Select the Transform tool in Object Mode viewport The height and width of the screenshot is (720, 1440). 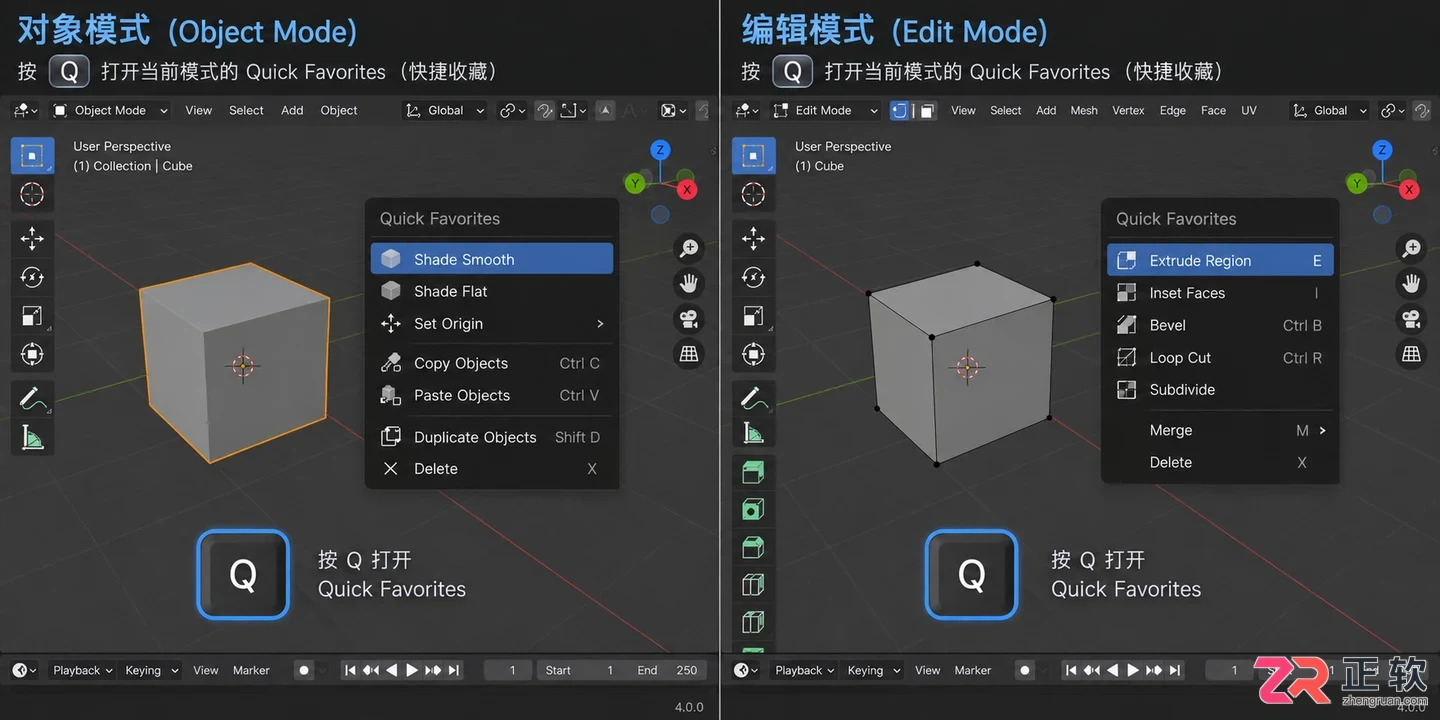pos(32,354)
